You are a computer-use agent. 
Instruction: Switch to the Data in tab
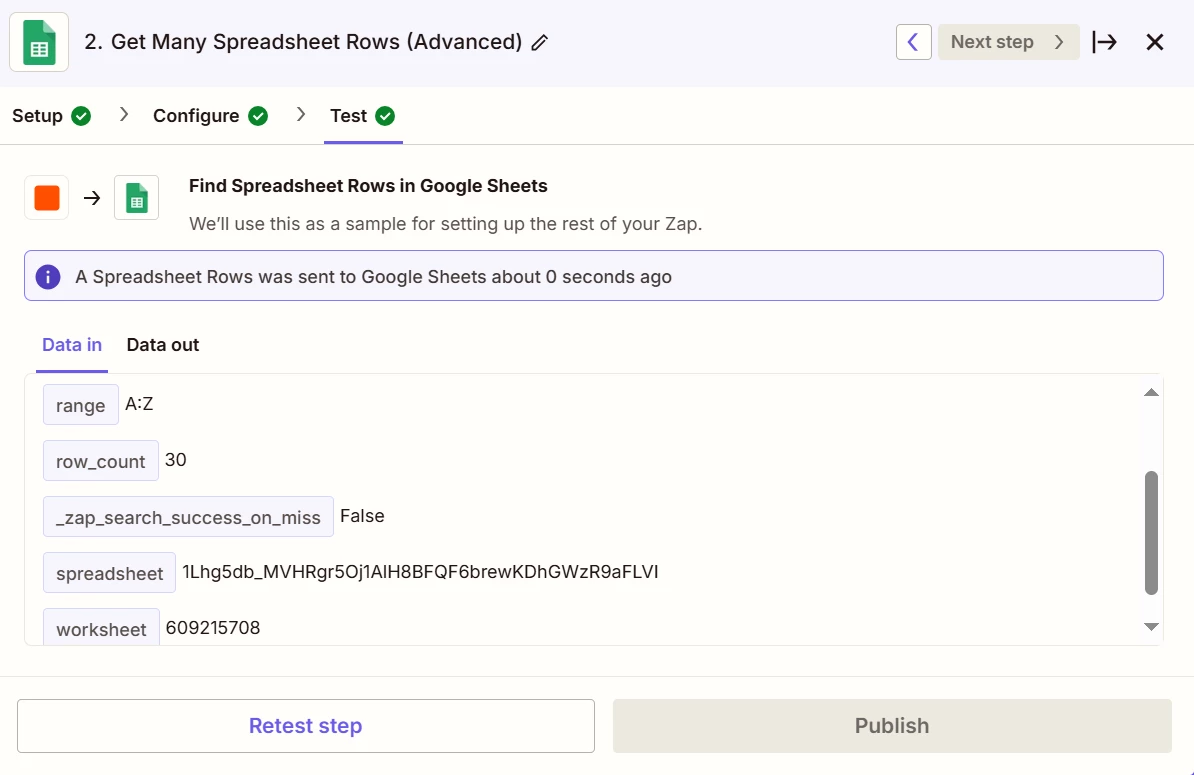[x=72, y=345]
